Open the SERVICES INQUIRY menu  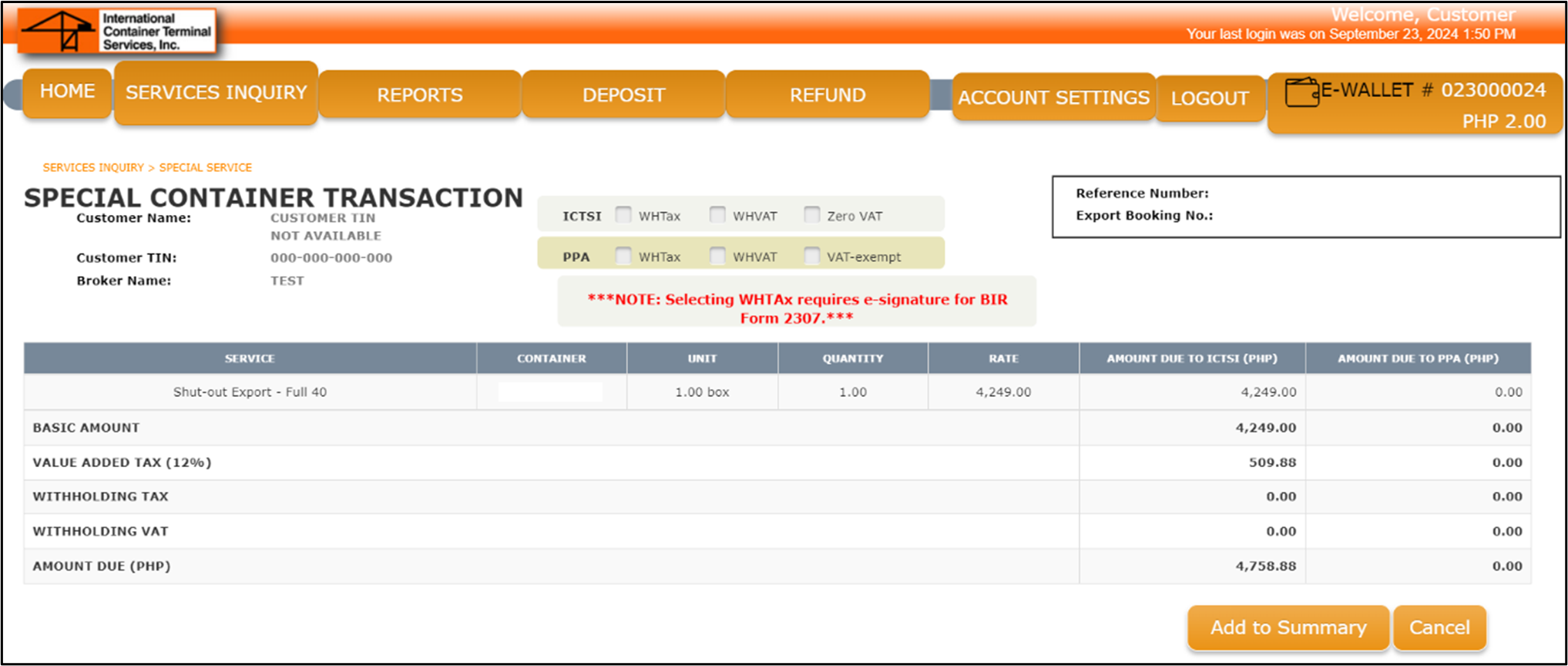click(216, 93)
